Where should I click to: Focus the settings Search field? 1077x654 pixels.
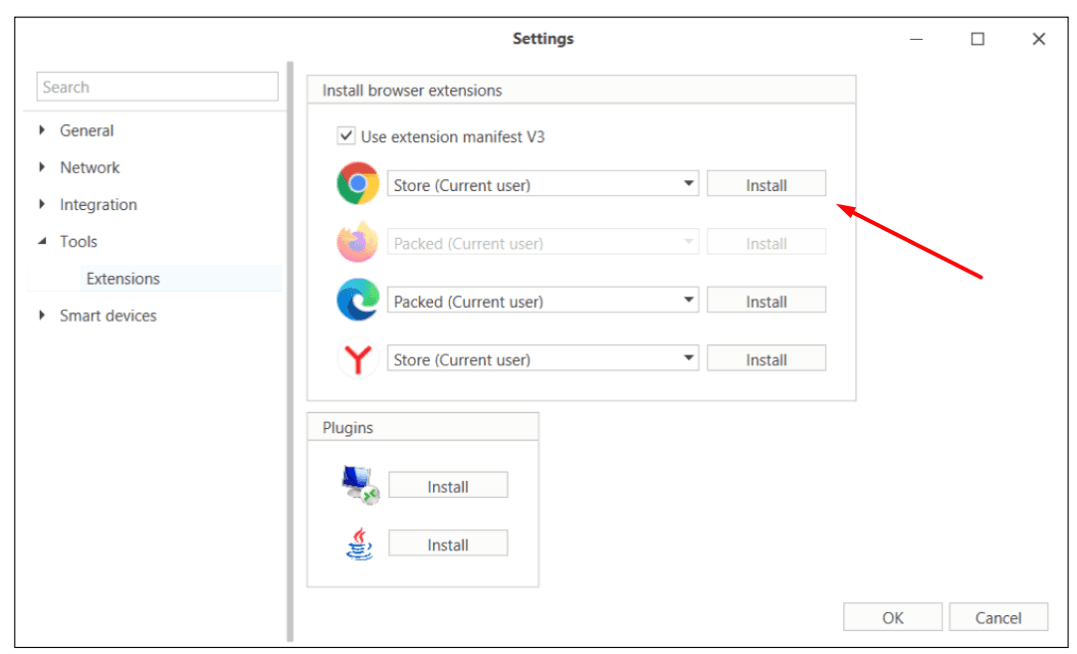[157, 87]
